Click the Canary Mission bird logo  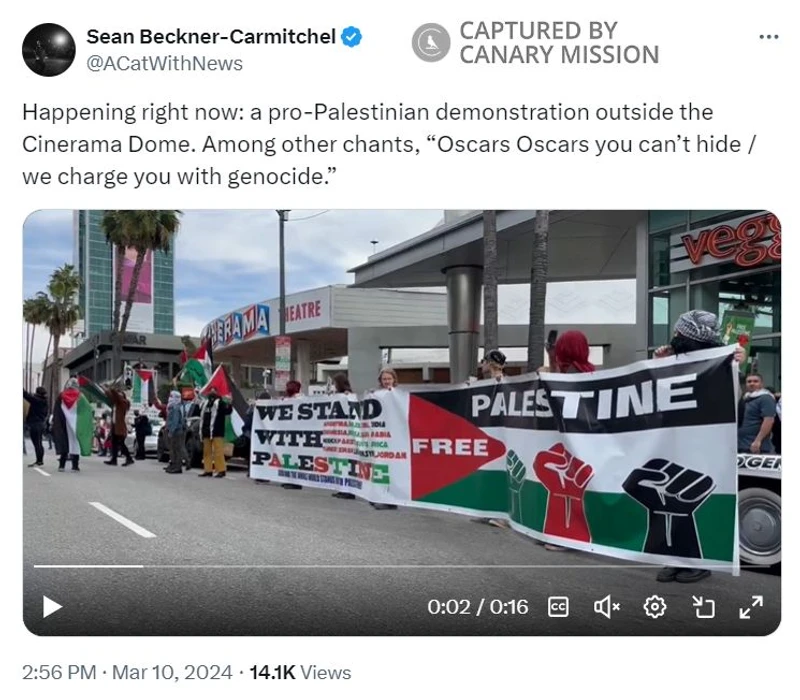431,42
